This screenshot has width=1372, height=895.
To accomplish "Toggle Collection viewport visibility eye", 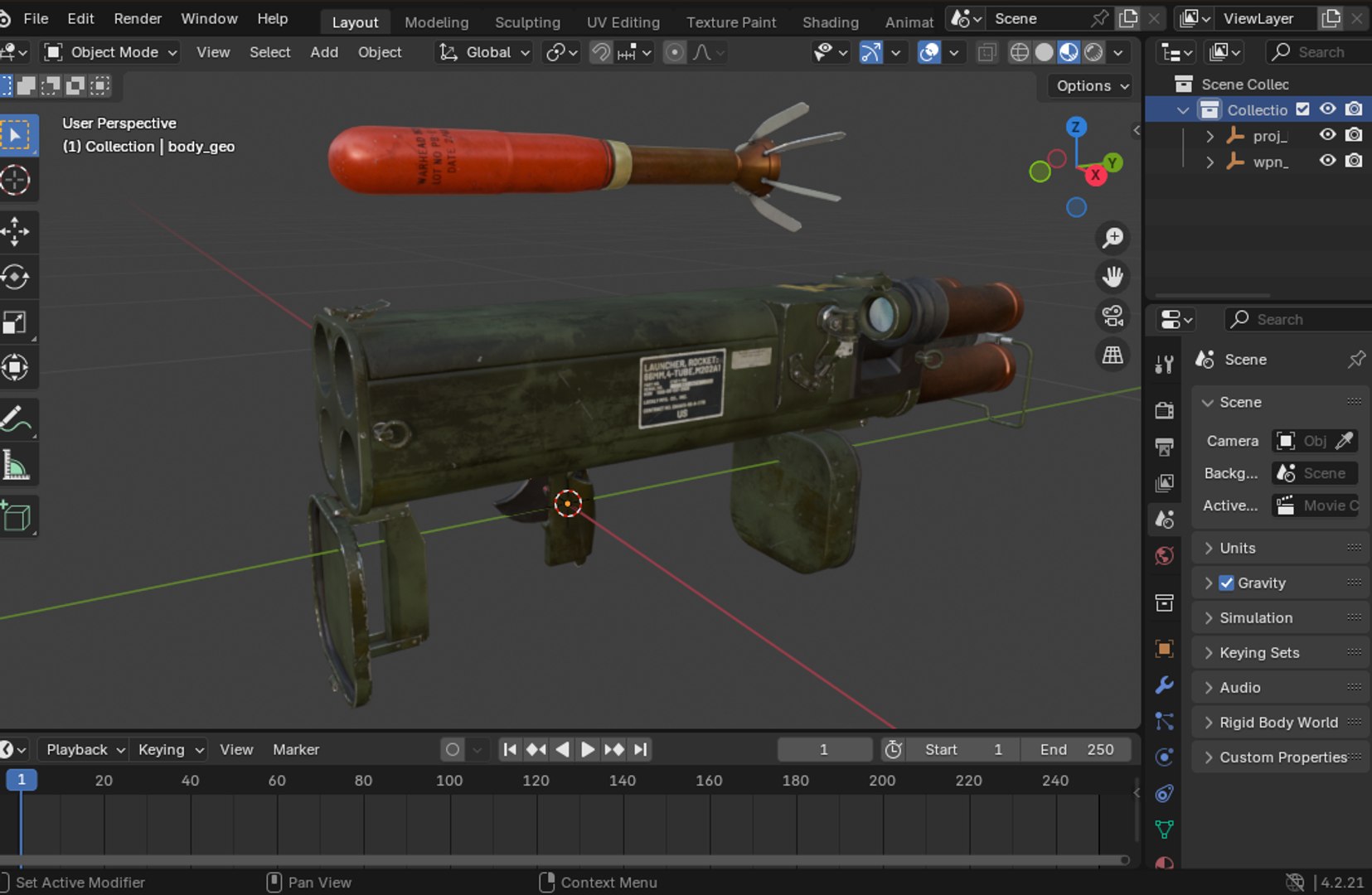I will 1327,109.
